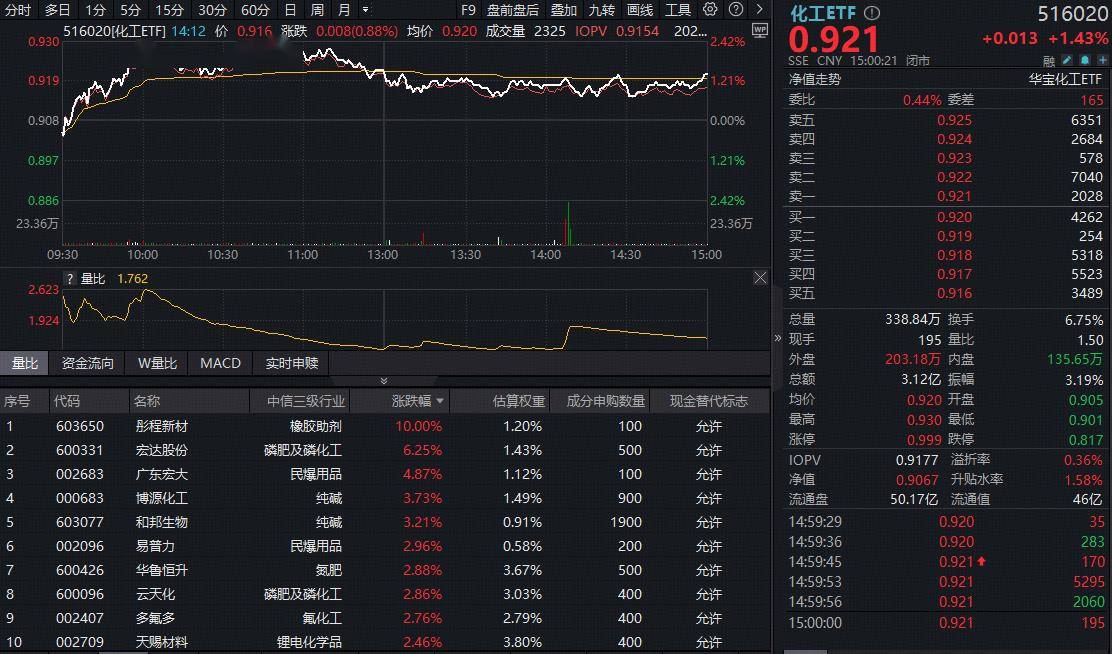Click 叠加 overlay button

click(x=564, y=10)
